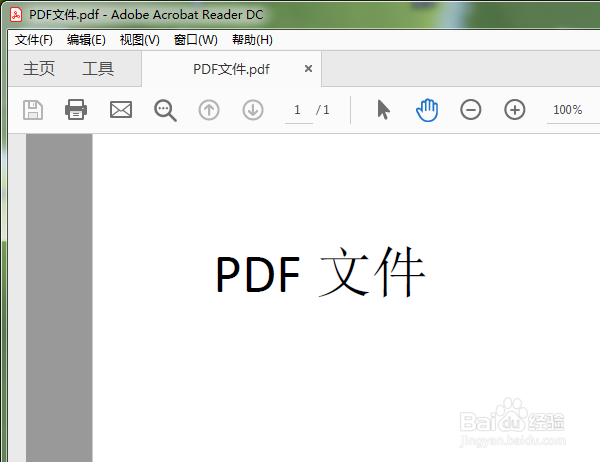Switch to the 主页 tab
Viewport: 600px width, 462px height.
click(x=39, y=69)
